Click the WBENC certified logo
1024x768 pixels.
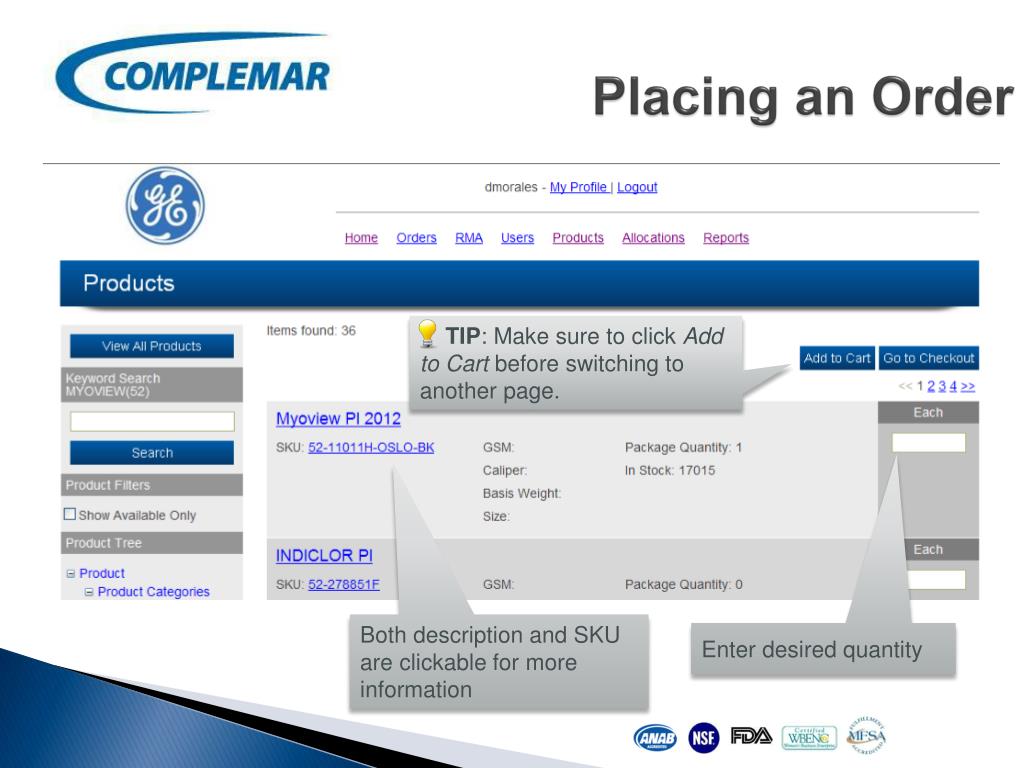(x=809, y=738)
